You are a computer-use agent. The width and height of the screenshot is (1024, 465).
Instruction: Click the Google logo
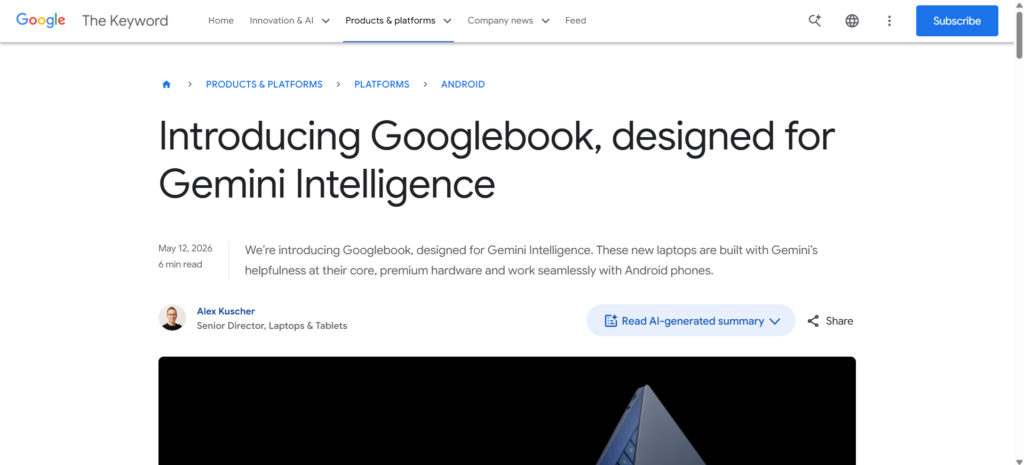40,20
